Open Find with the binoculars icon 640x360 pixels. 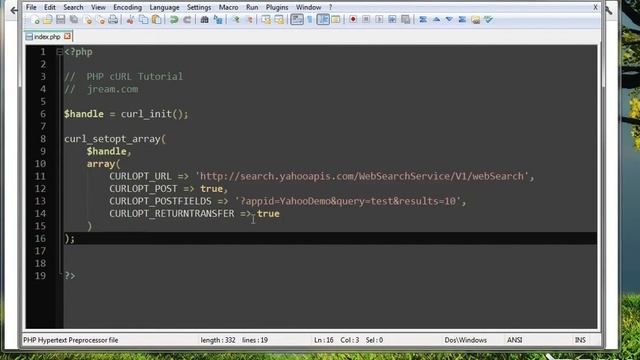[x=204, y=20]
